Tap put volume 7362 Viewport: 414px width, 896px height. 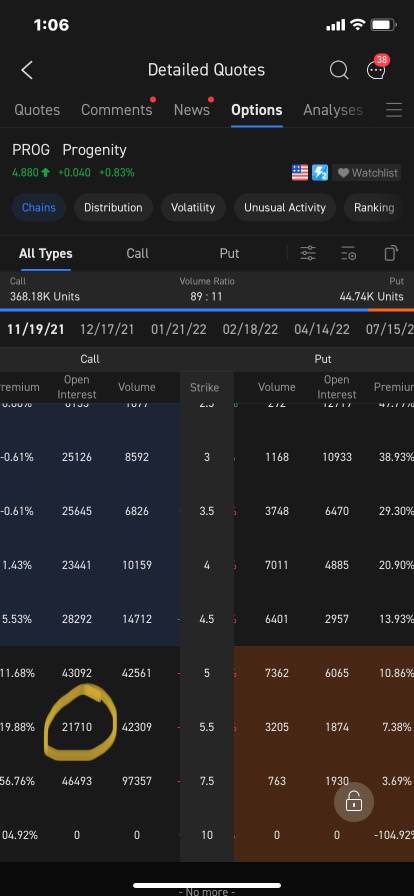pyautogui.click(x=277, y=673)
